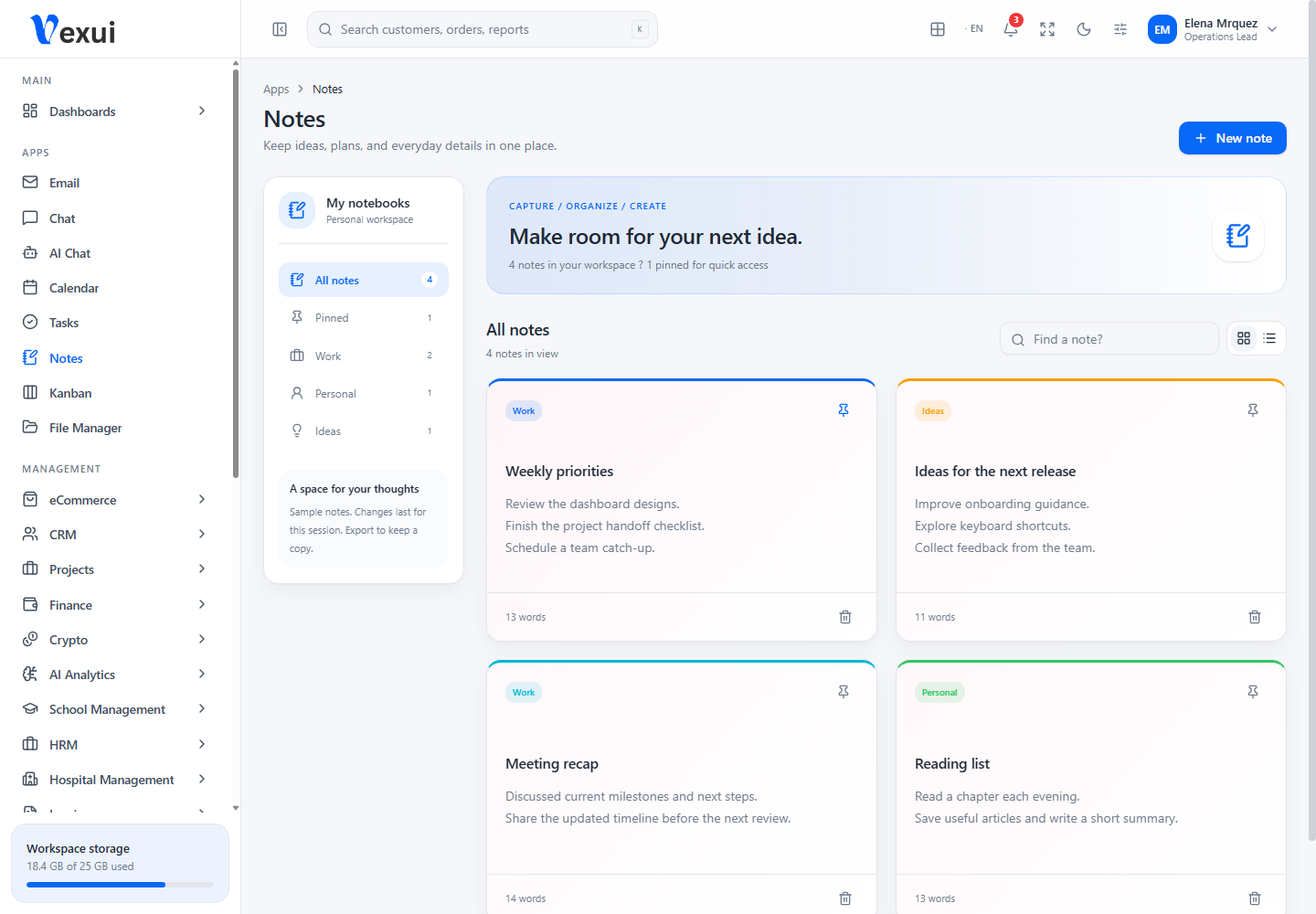Open the apps grid icon in header

tap(938, 29)
